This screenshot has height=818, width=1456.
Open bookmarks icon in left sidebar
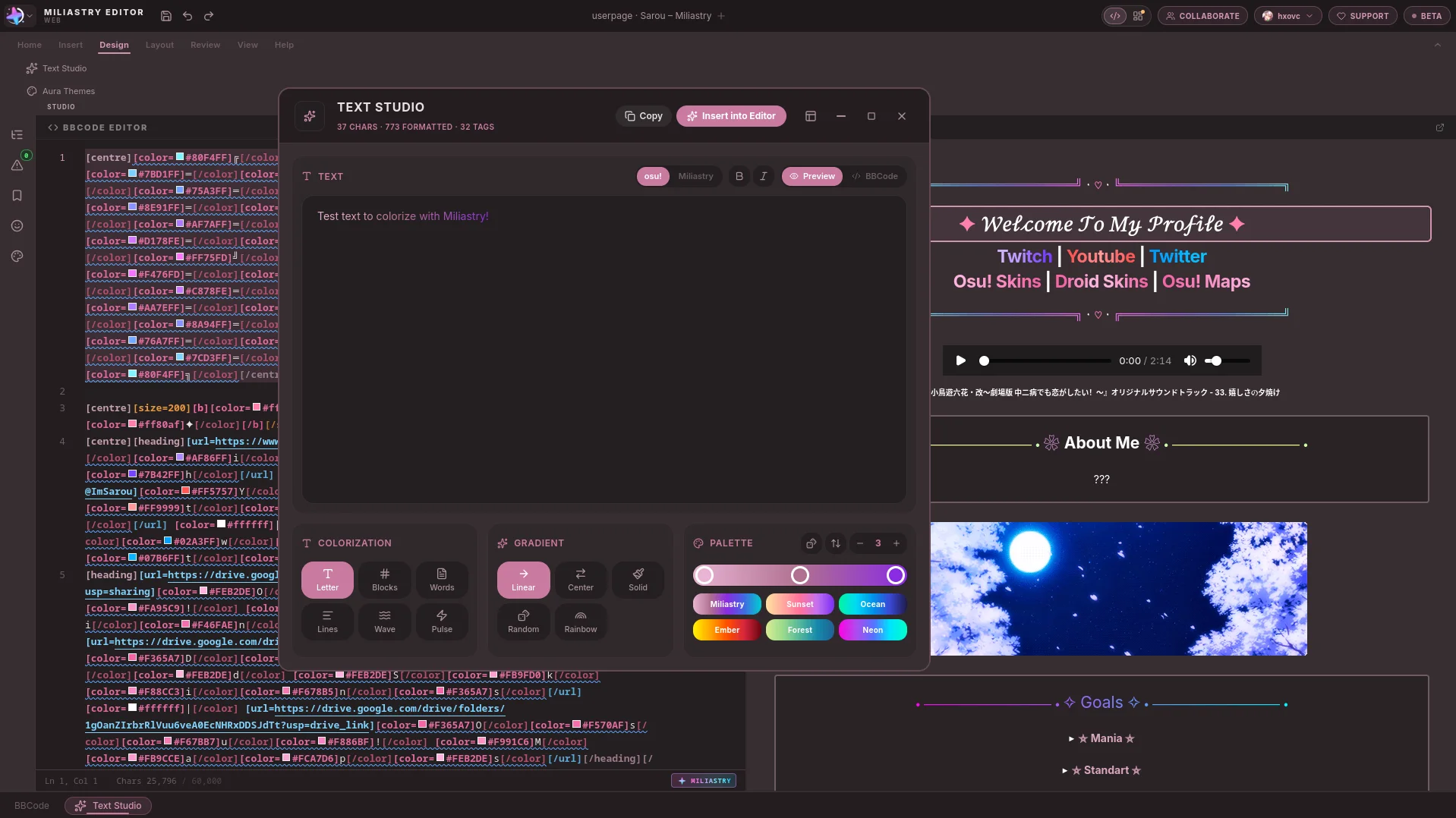[17, 196]
